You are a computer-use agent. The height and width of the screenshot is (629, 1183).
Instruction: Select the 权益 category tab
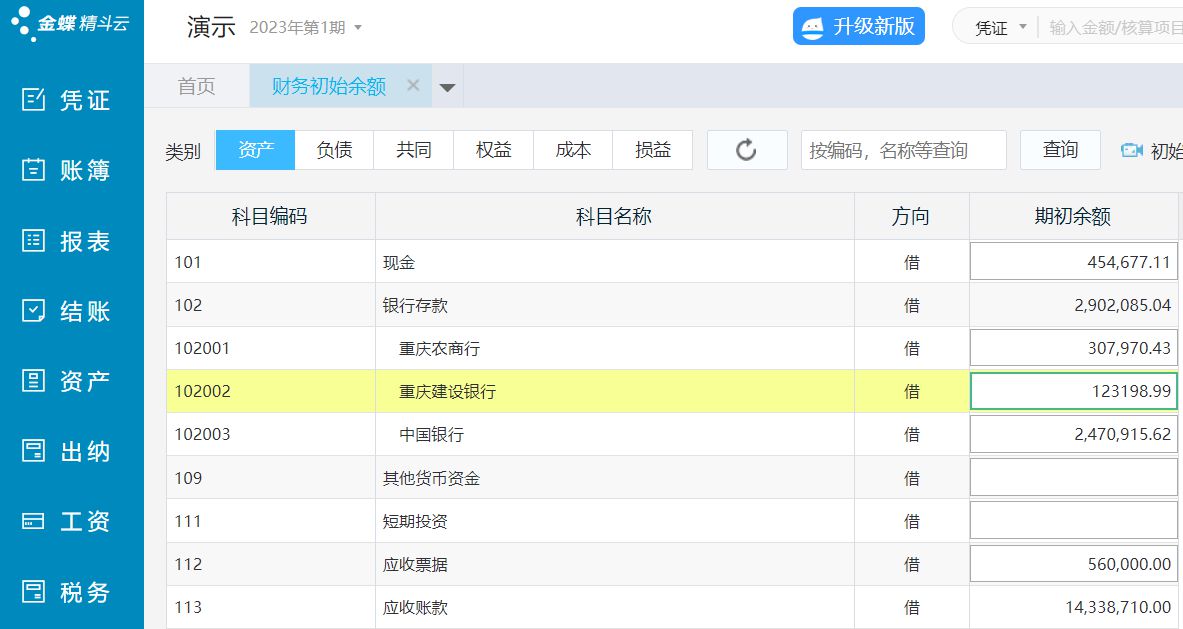pyautogui.click(x=493, y=150)
